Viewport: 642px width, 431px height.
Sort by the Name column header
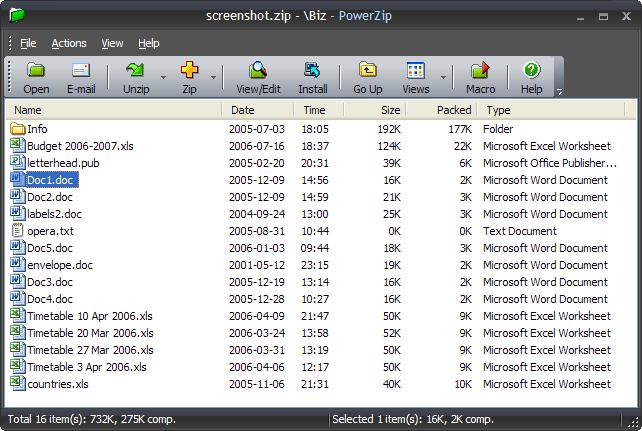tap(114, 110)
